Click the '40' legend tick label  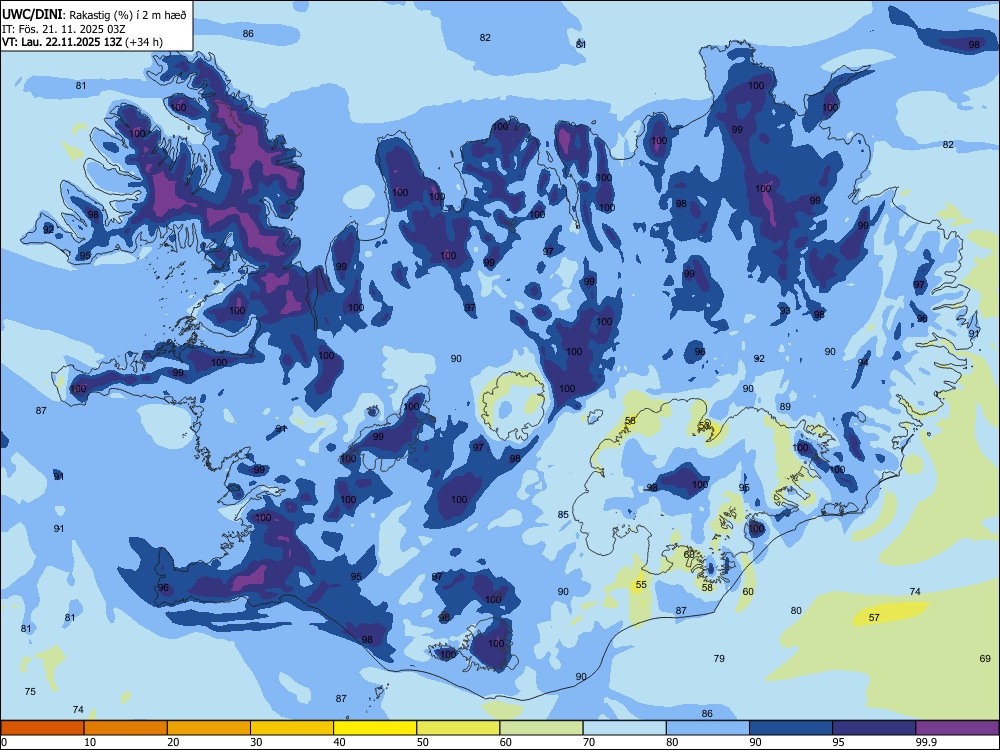coord(339,742)
